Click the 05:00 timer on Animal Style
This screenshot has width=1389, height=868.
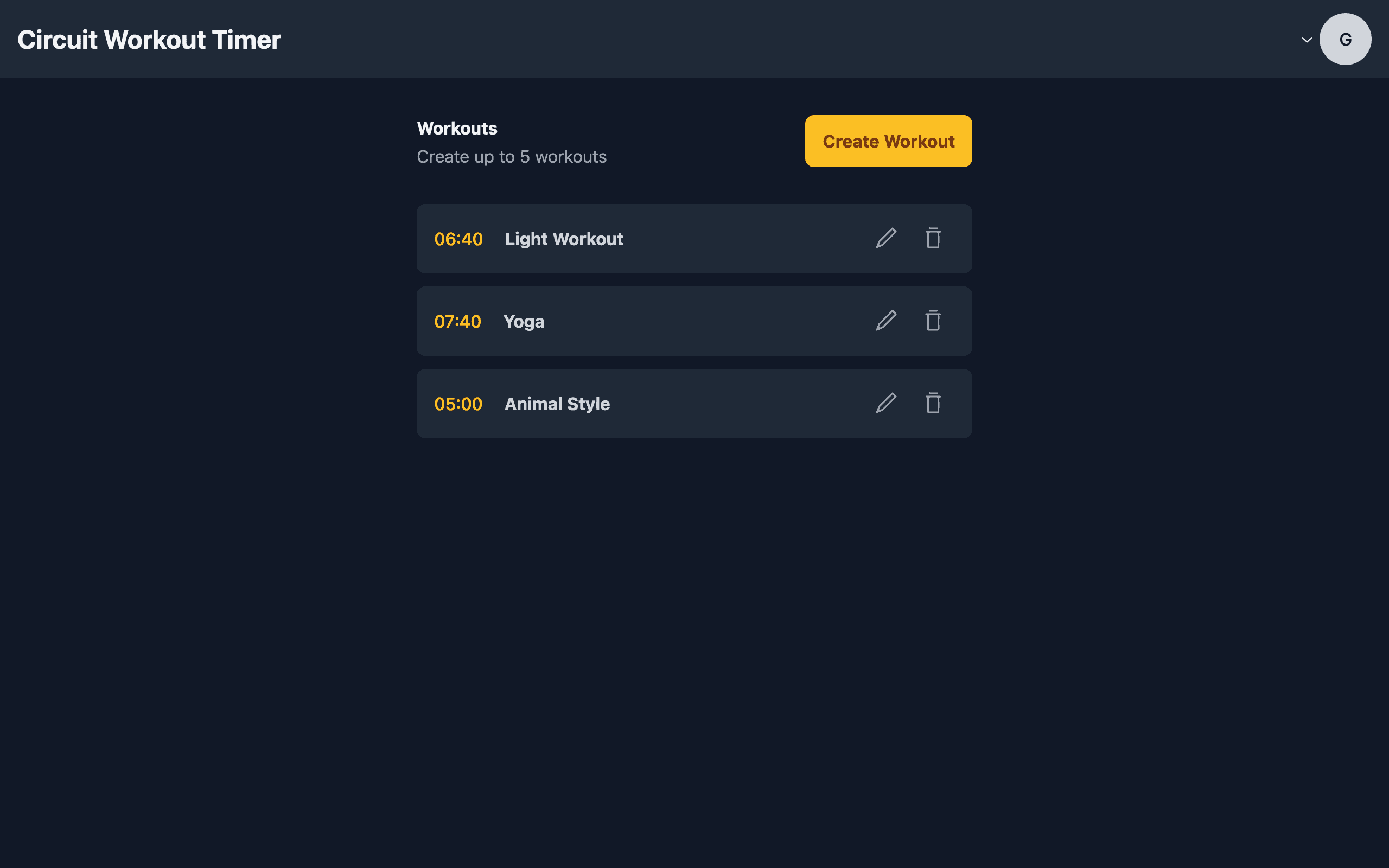[458, 403]
